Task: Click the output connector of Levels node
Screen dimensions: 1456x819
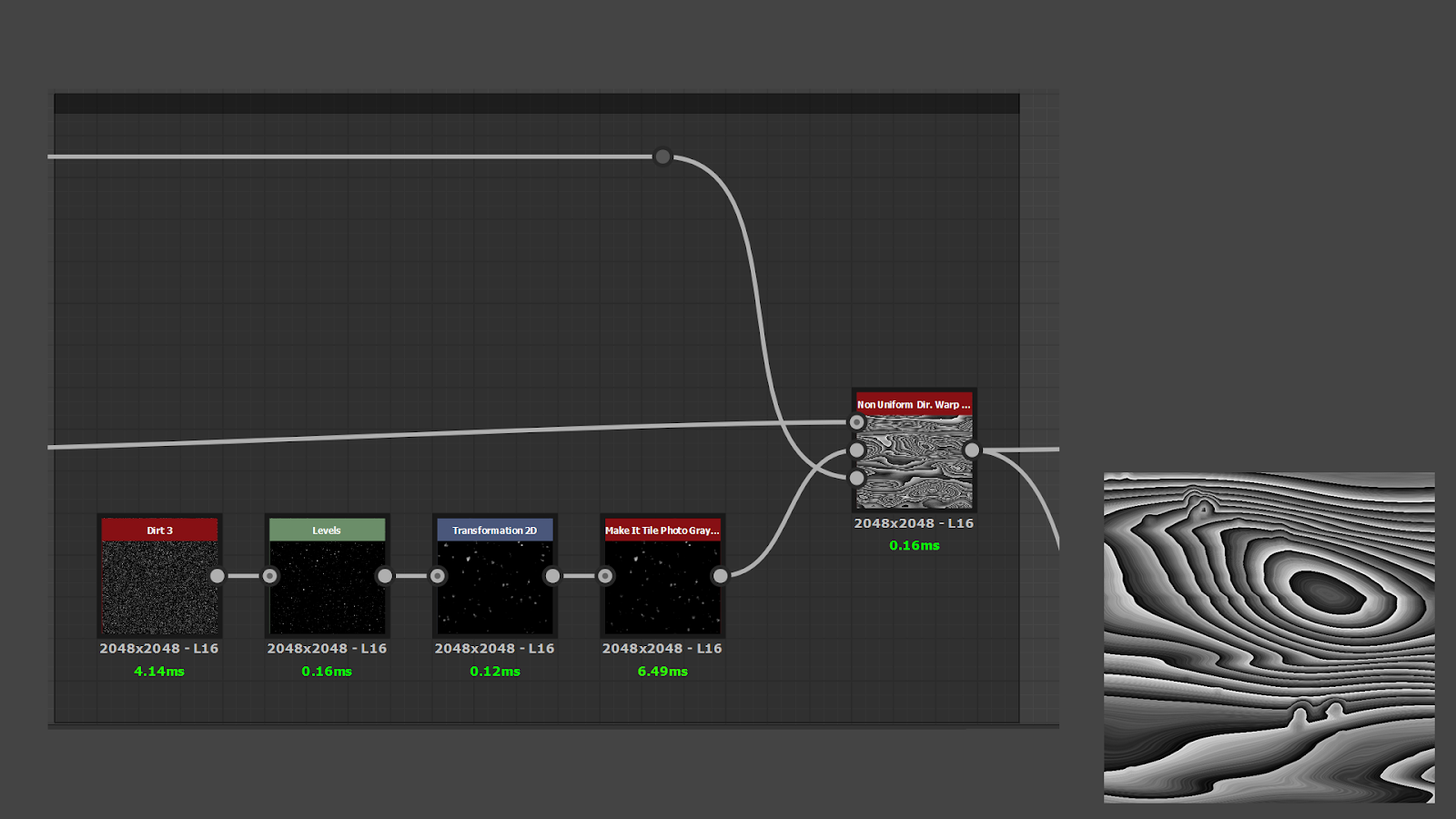Action: (385, 576)
